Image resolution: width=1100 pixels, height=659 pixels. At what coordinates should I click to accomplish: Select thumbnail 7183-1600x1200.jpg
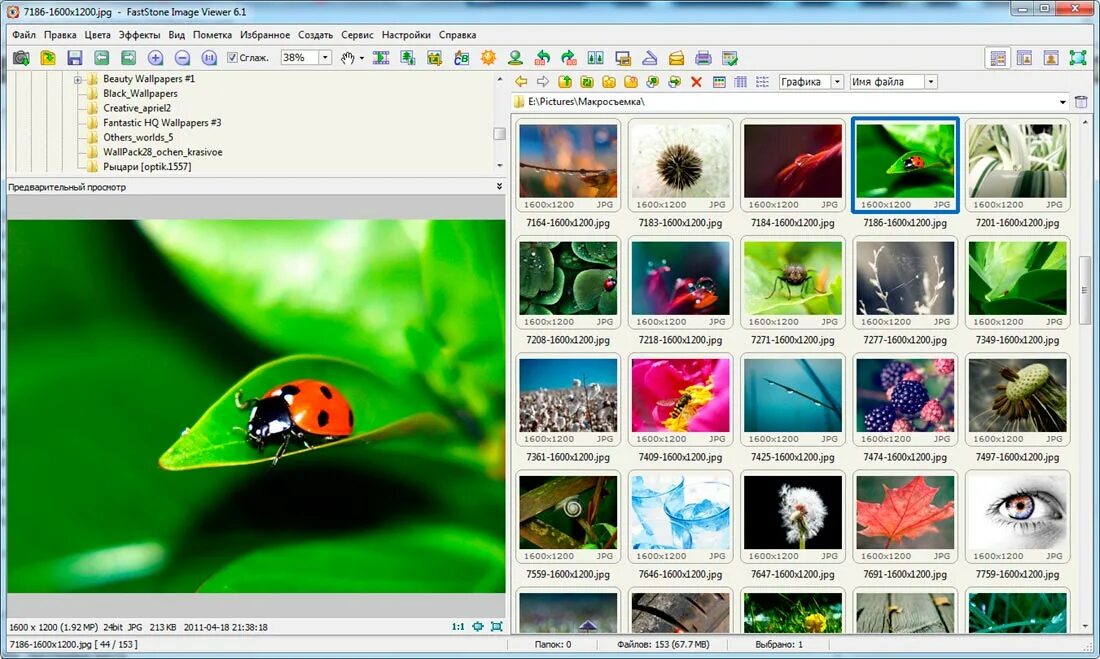tap(680, 166)
